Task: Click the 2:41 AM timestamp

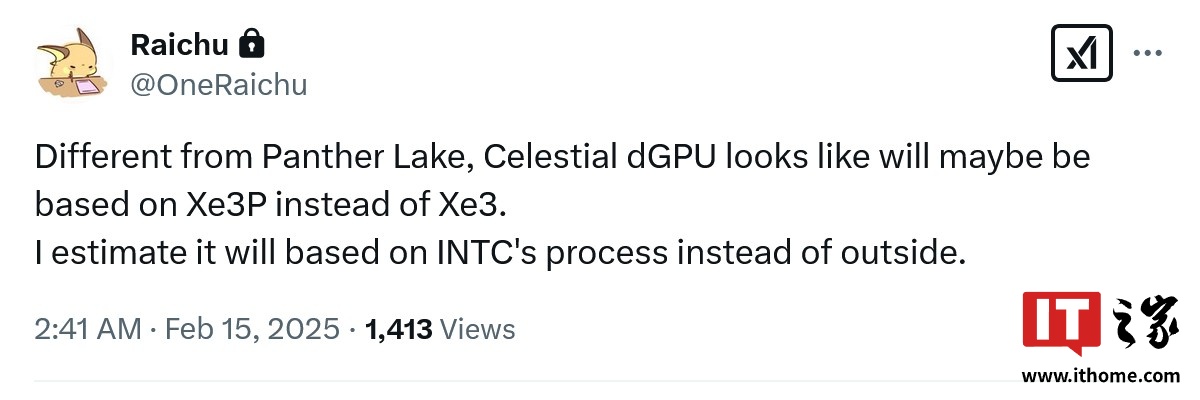Action: (87, 329)
